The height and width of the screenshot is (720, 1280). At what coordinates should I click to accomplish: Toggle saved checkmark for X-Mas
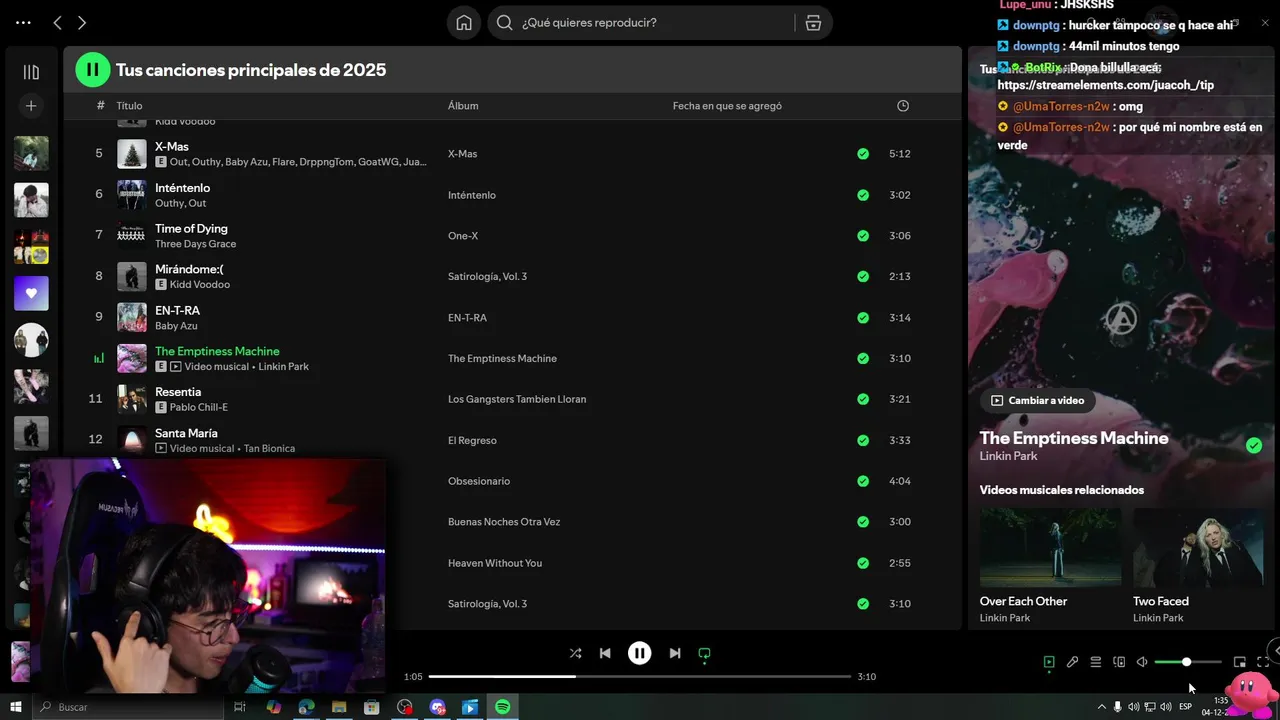point(863,154)
